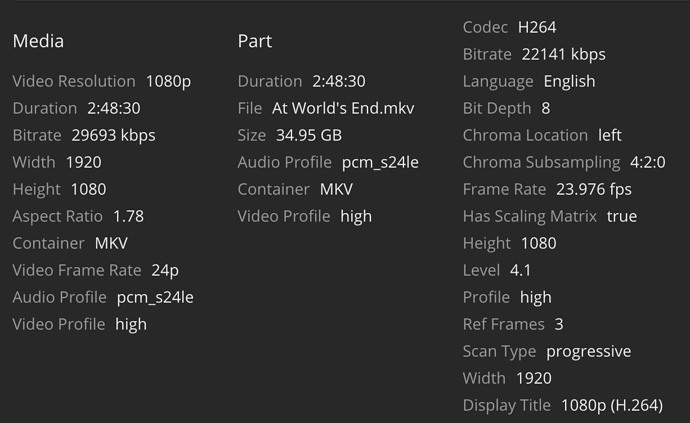
Task: Click the Scan Type progressive value
Action: 588,351
